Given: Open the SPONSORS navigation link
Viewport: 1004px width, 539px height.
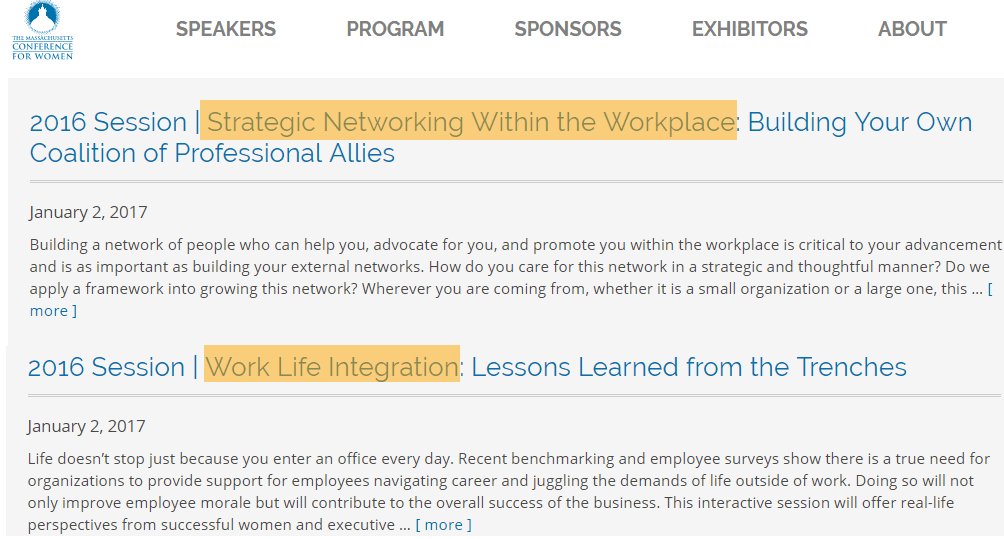Looking at the screenshot, I should 568,29.
